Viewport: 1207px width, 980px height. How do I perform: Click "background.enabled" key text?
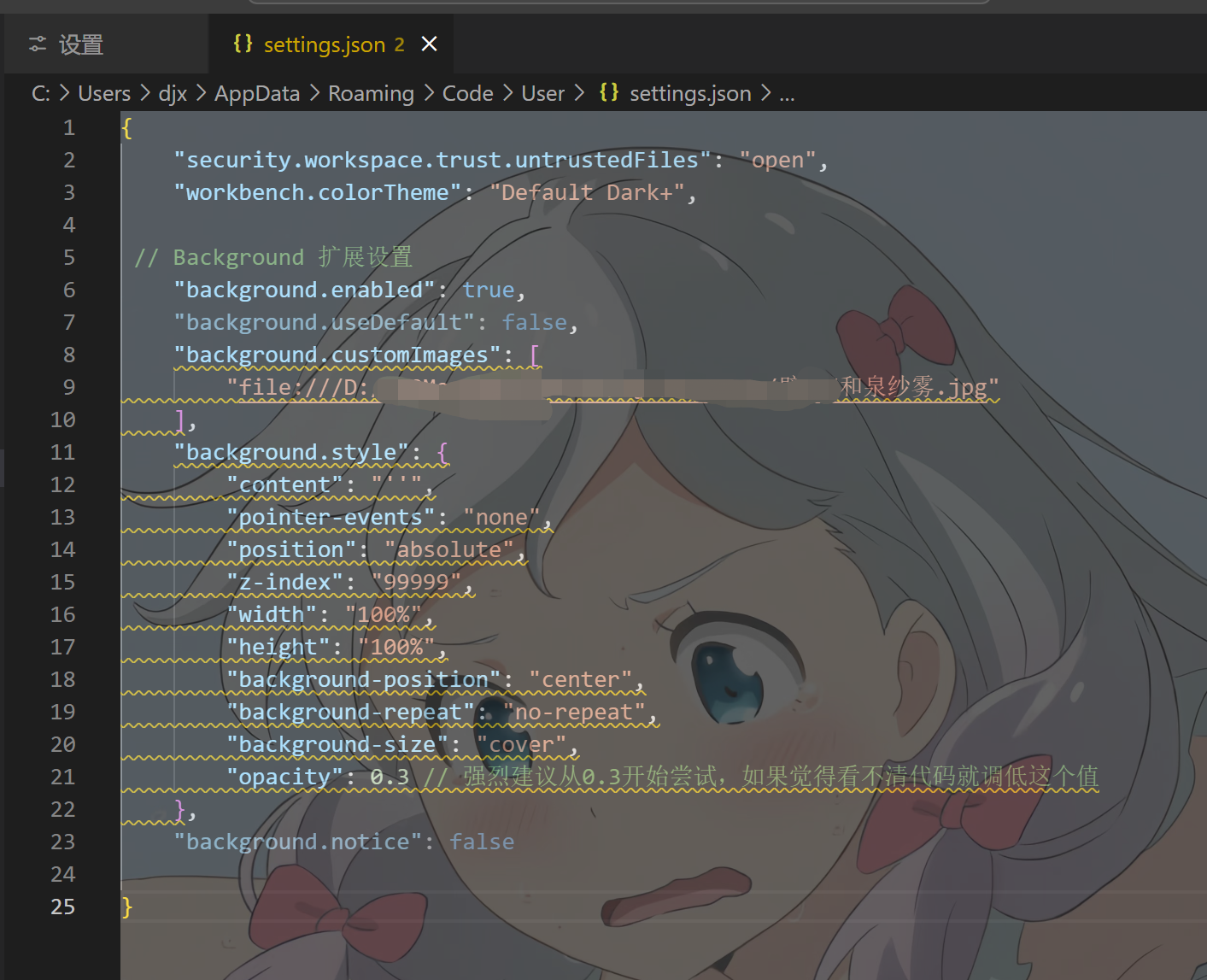click(x=305, y=290)
